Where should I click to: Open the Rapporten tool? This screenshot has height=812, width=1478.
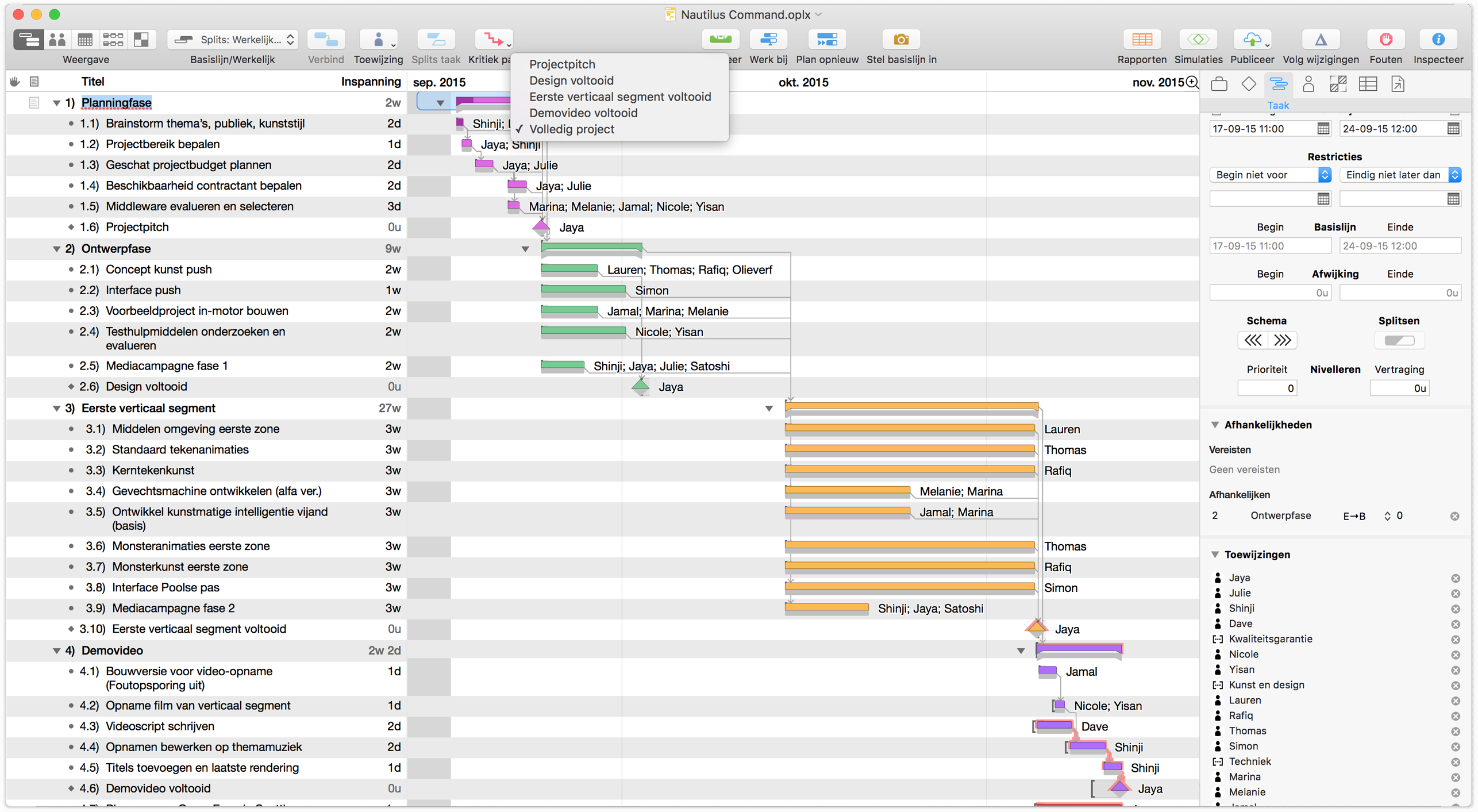click(x=1142, y=39)
